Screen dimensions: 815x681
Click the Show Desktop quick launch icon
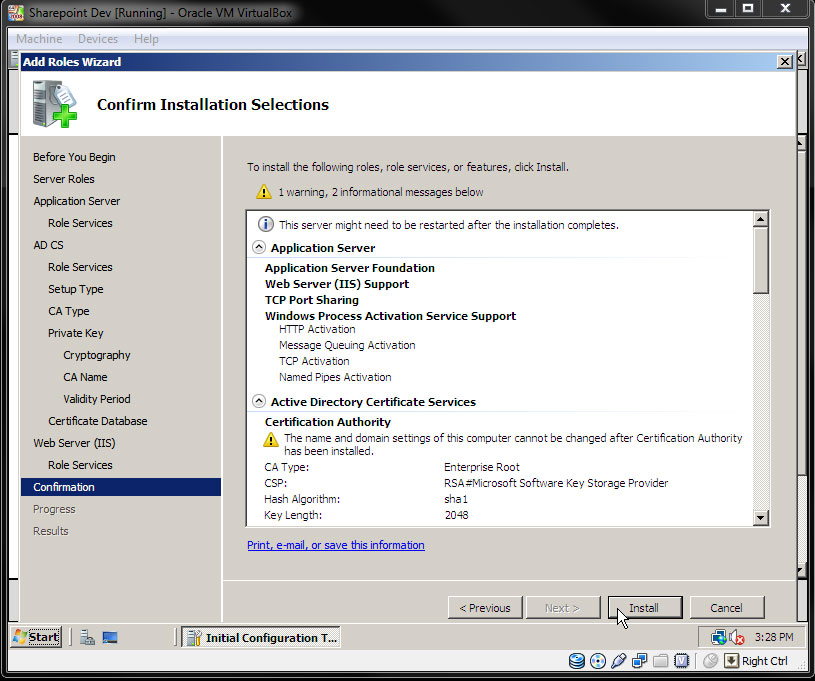110,637
